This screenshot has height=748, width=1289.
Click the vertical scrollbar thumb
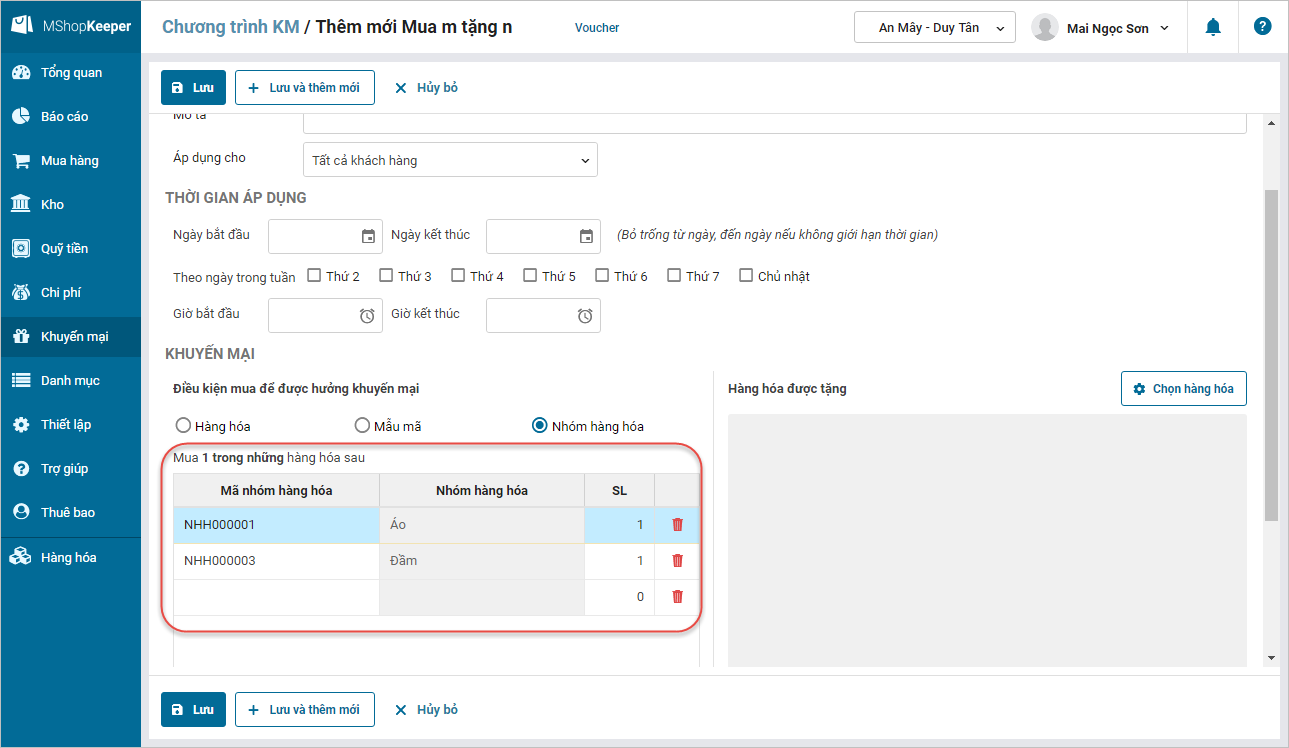point(1271,355)
